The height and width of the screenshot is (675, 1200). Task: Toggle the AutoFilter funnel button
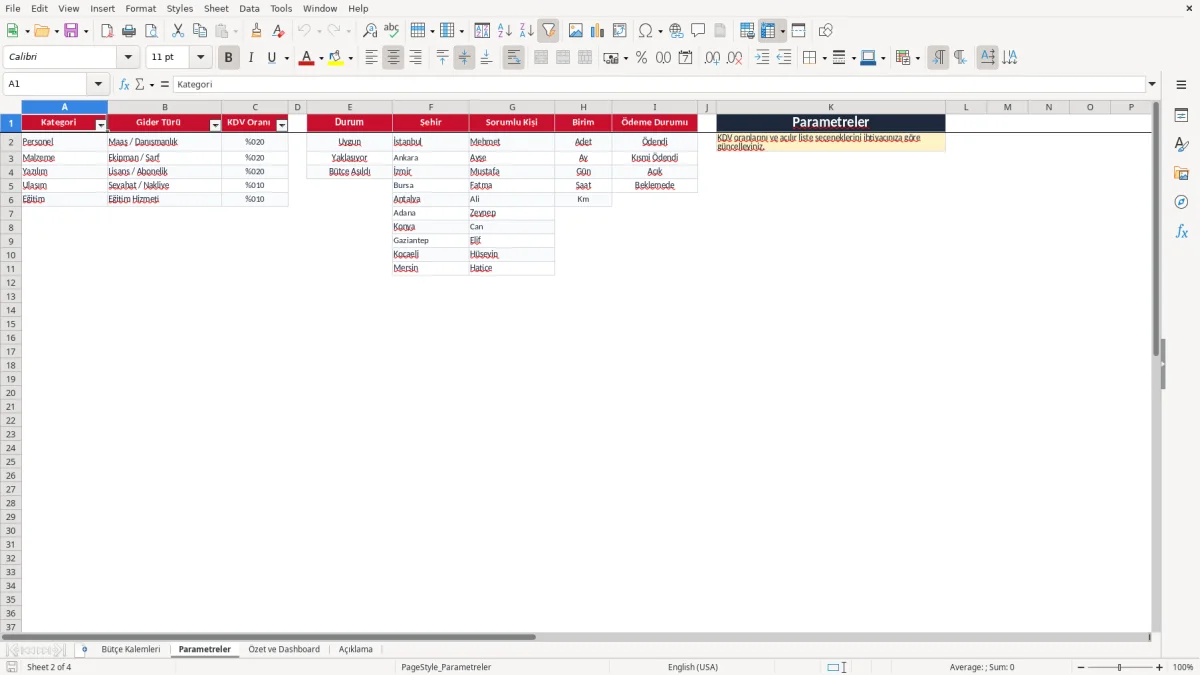pyautogui.click(x=548, y=31)
